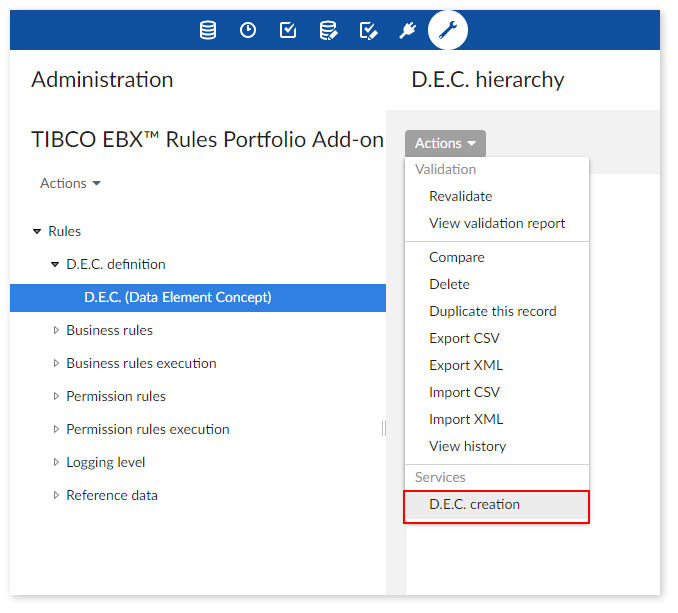Select the Rules tree label
This screenshot has height=613, width=678.
64,232
